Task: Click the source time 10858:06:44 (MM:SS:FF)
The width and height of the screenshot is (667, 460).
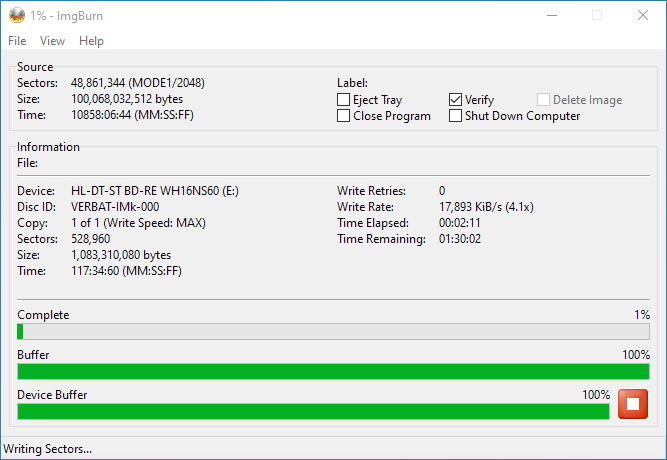Action: (132, 115)
